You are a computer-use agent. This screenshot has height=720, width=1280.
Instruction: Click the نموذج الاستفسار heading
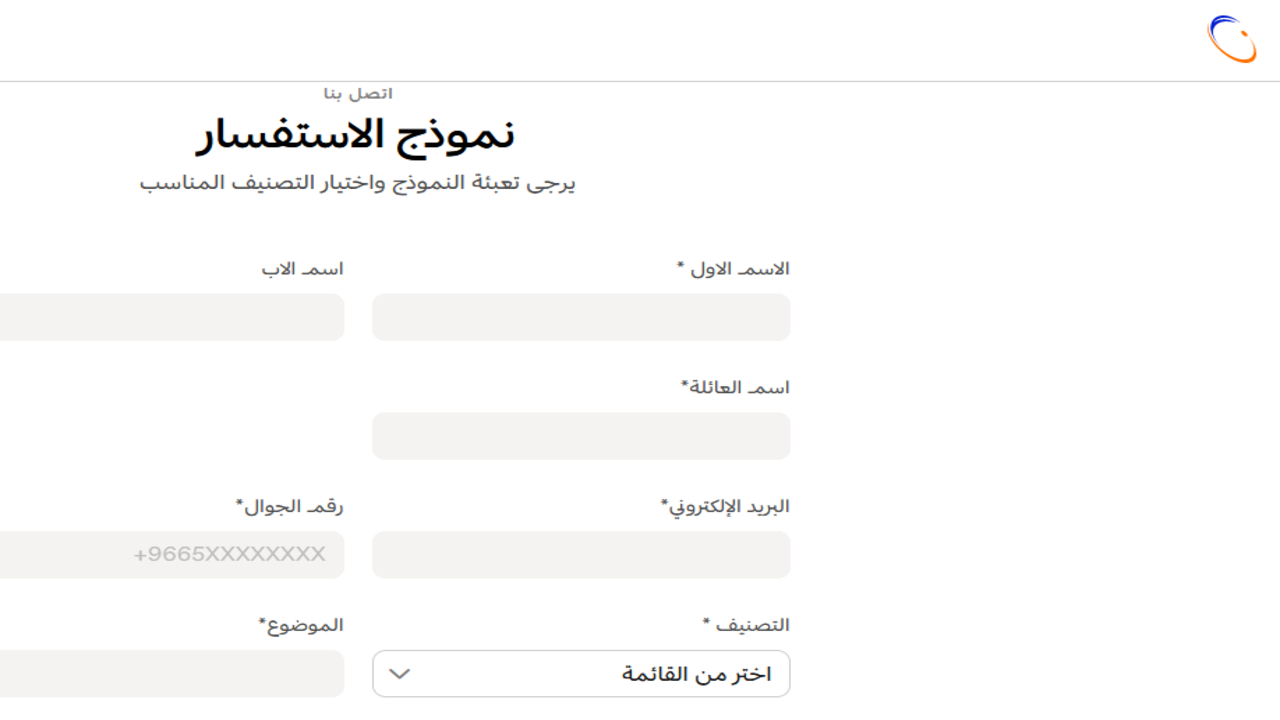tap(355, 136)
